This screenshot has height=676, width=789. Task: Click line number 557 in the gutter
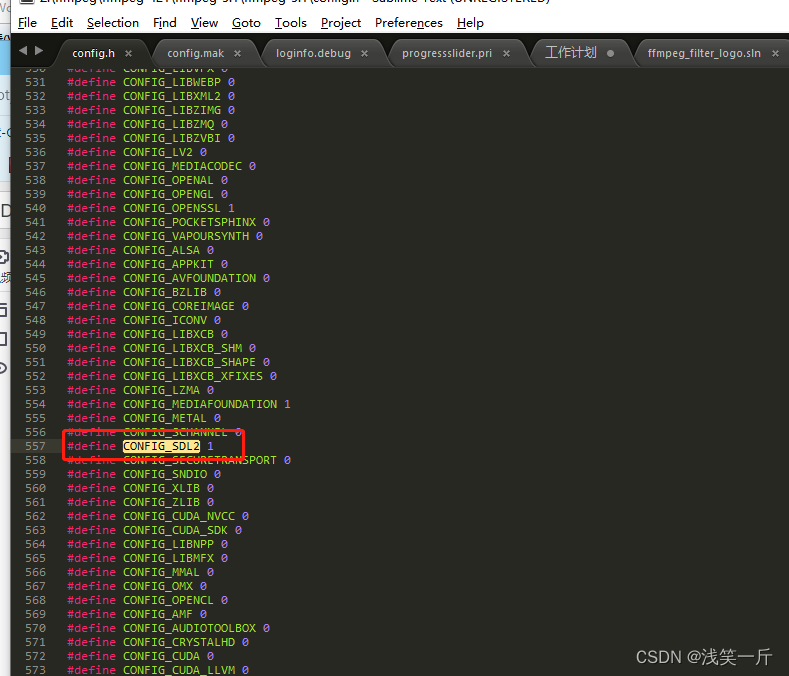[35, 446]
